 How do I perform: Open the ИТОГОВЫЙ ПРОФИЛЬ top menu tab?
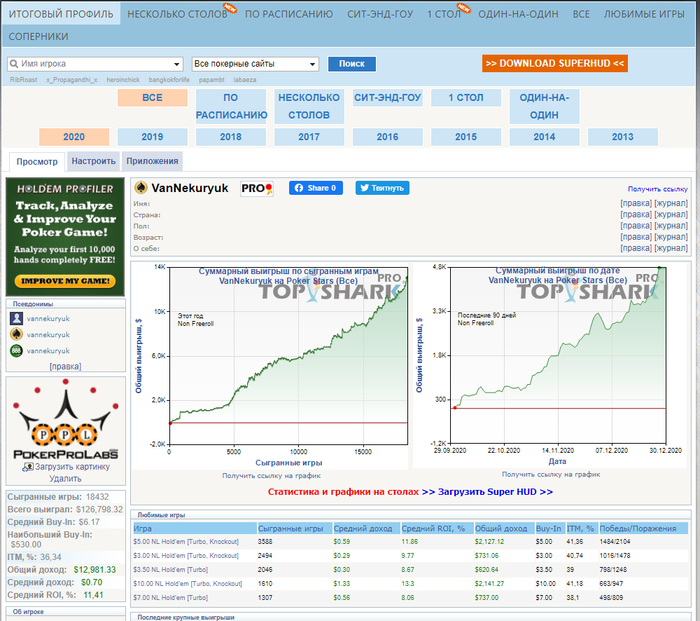61,14
